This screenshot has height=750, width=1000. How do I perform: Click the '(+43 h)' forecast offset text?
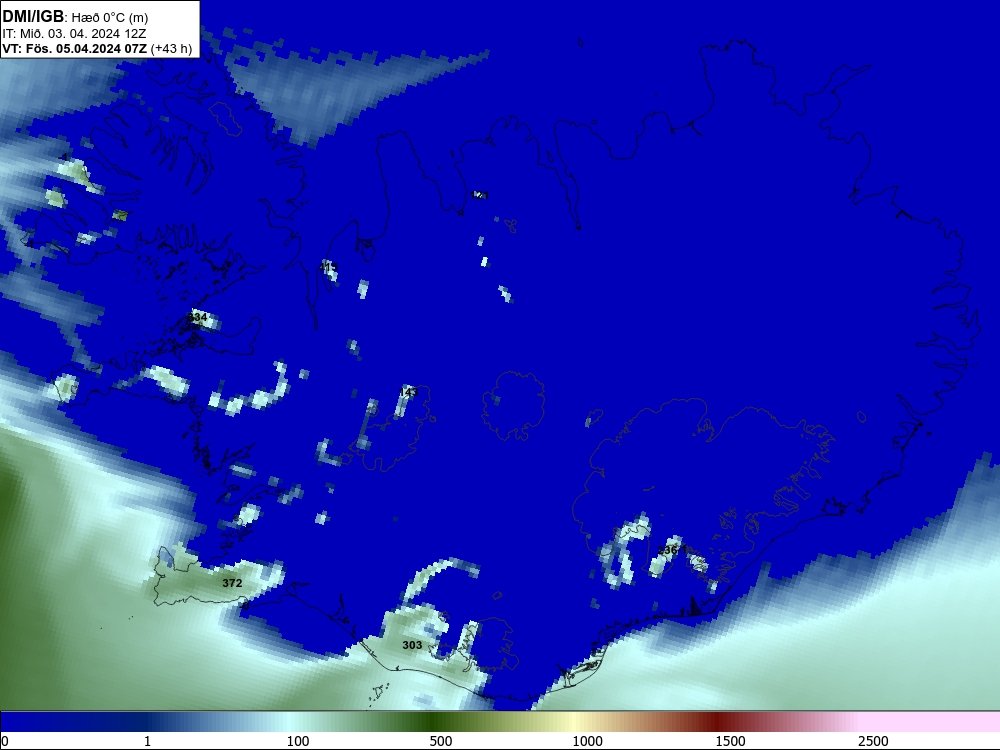pos(171,49)
